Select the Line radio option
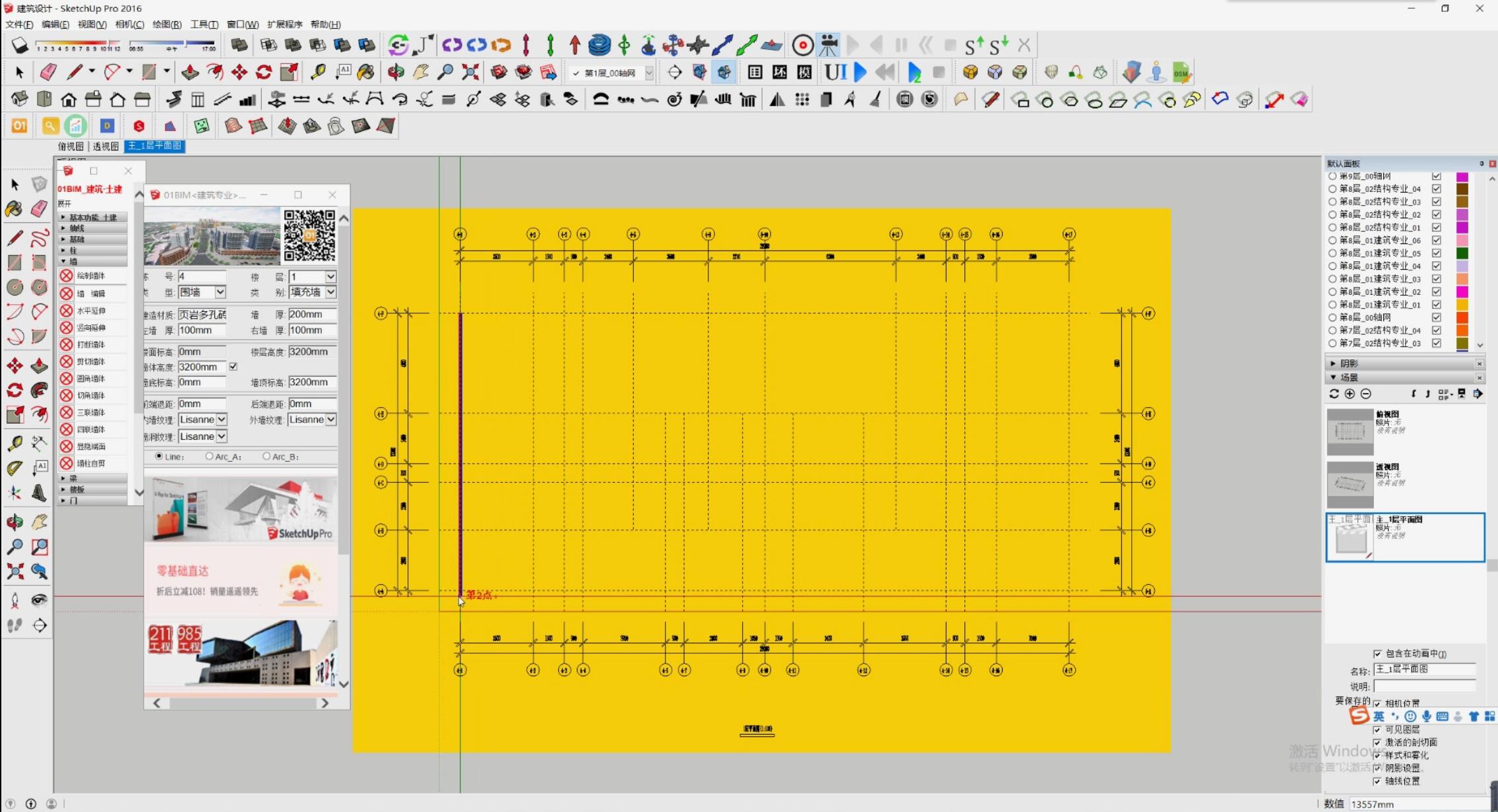Screen dimensions: 1498x812 159,456
